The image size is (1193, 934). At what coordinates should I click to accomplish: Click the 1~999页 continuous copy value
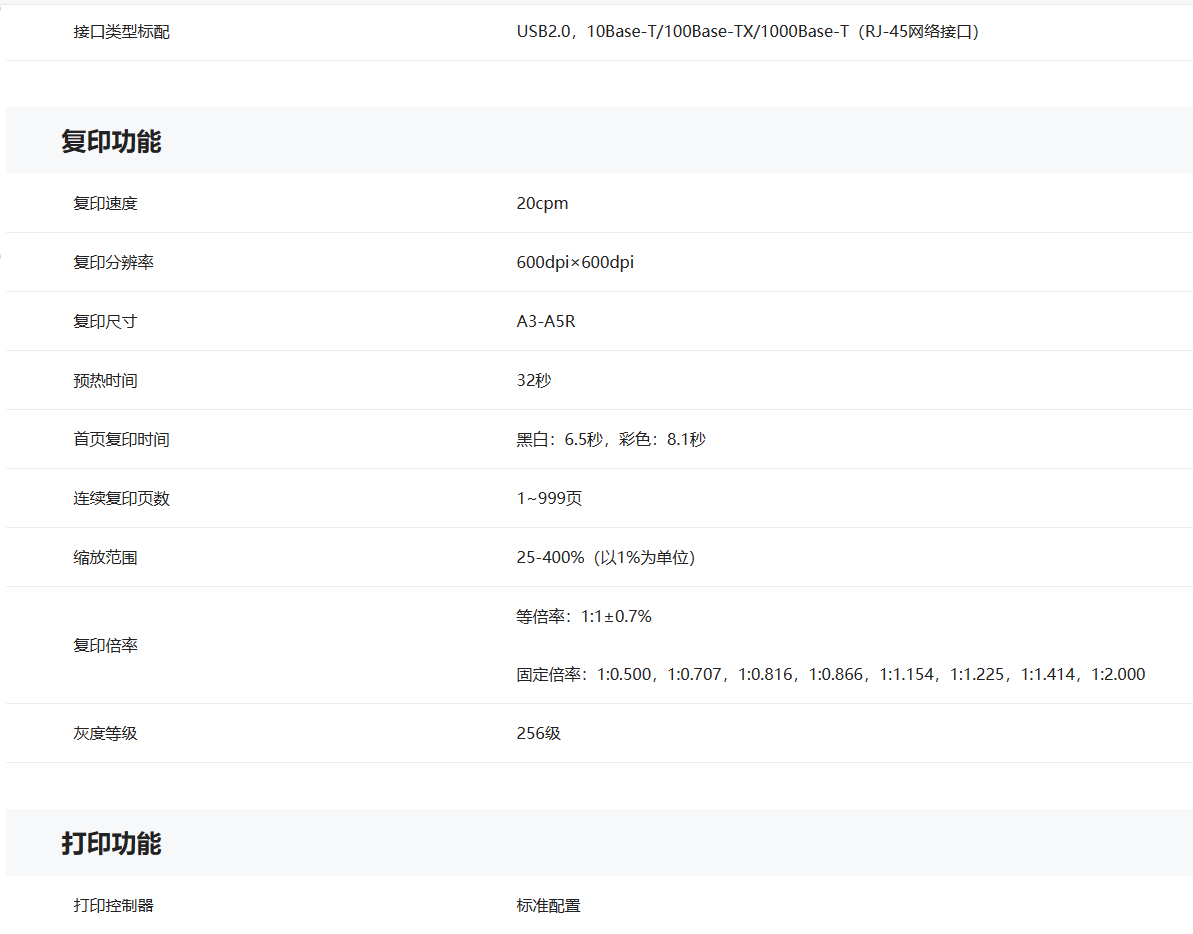549,499
